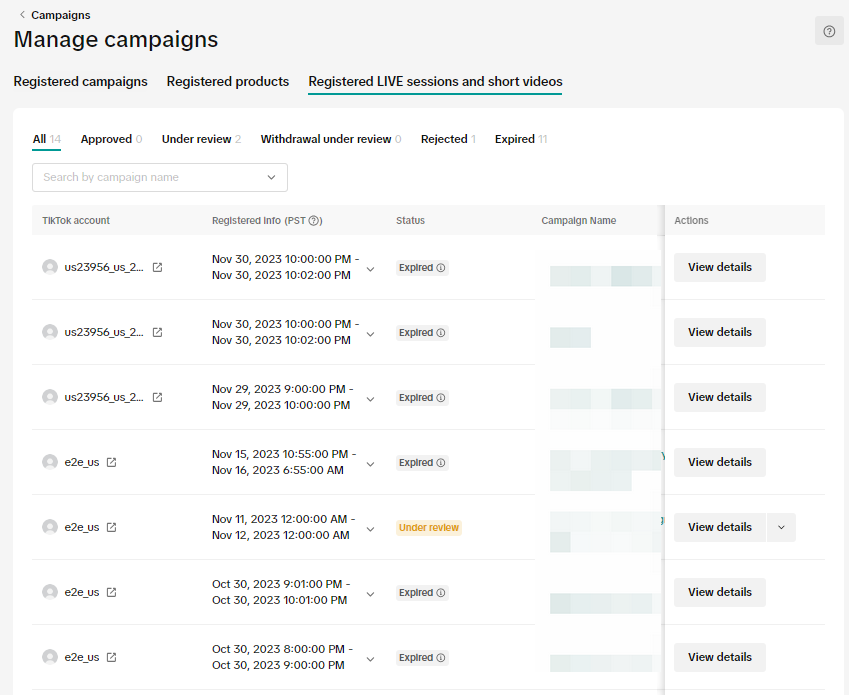
Task: Click the help question mark icon
Action: tap(829, 31)
